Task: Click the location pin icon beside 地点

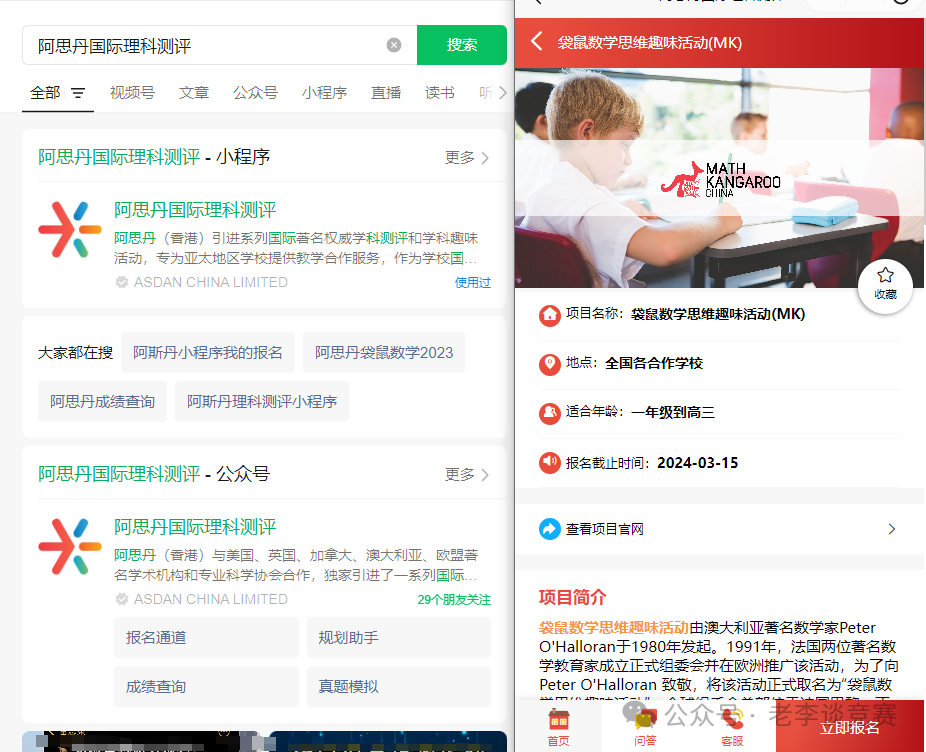Action: pyautogui.click(x=549, y=363)
